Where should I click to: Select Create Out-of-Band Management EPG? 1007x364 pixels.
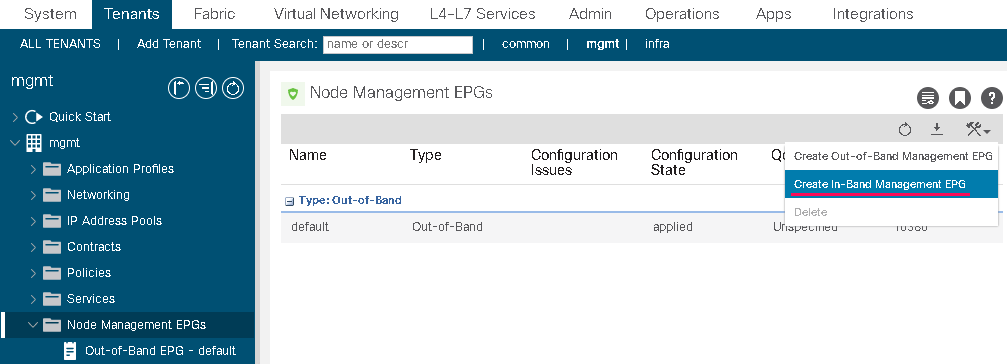[891, 156]
